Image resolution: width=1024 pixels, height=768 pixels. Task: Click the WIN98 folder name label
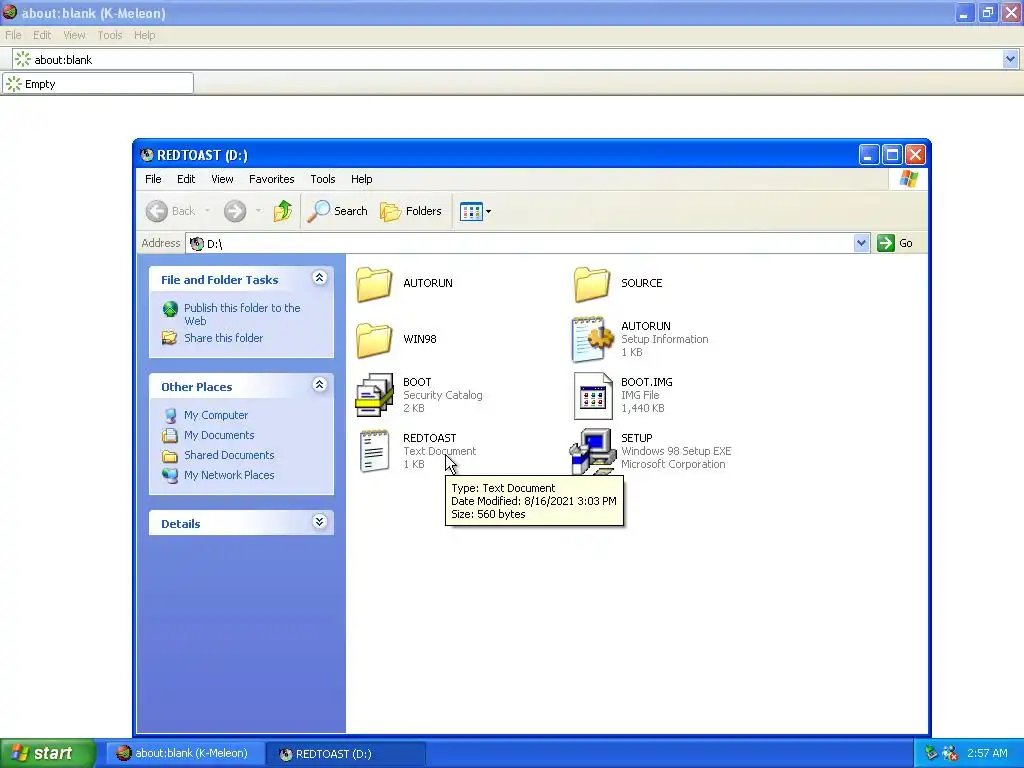point(420,339)
